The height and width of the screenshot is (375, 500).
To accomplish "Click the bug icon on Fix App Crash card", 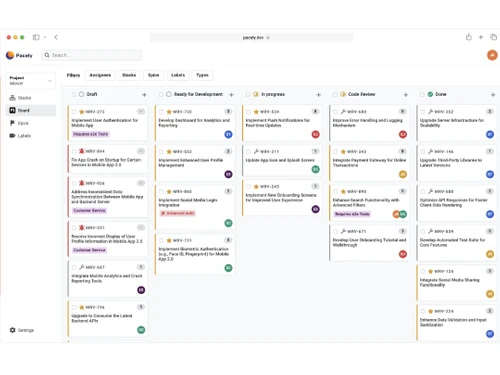I will (x=82, y=151).
